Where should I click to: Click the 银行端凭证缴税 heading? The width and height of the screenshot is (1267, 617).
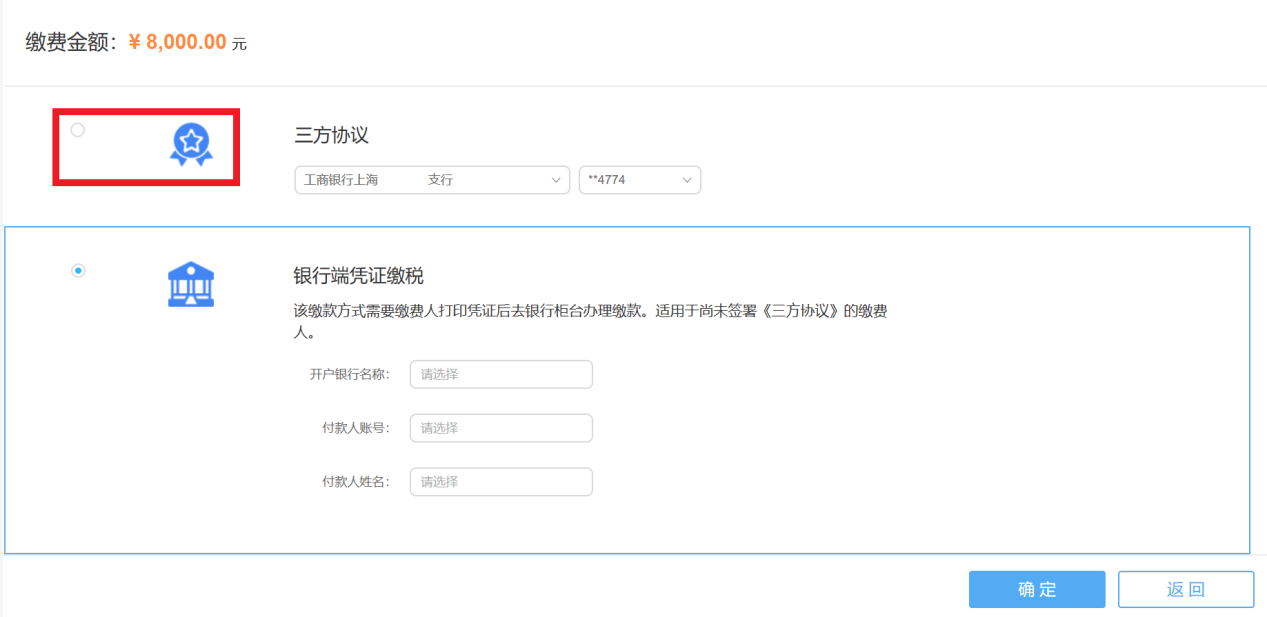359,276
